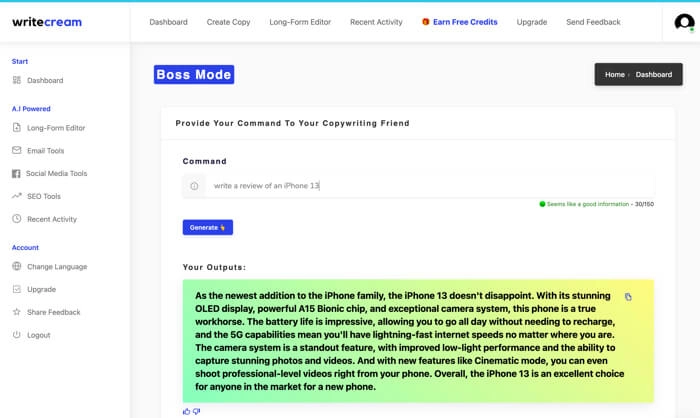Open the user profile avatar

[684, 22]
